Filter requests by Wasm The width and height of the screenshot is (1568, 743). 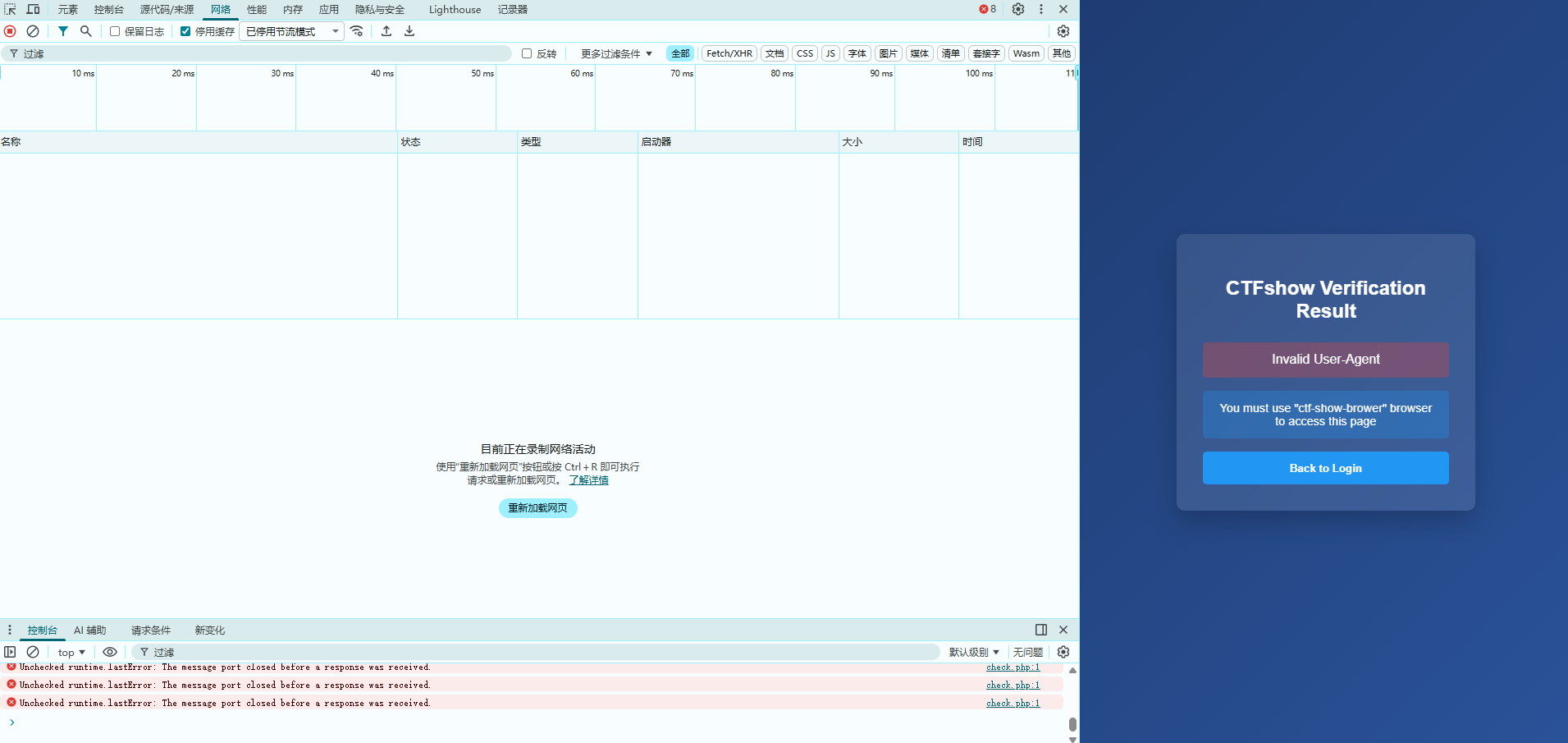(x=1026, y=53)
